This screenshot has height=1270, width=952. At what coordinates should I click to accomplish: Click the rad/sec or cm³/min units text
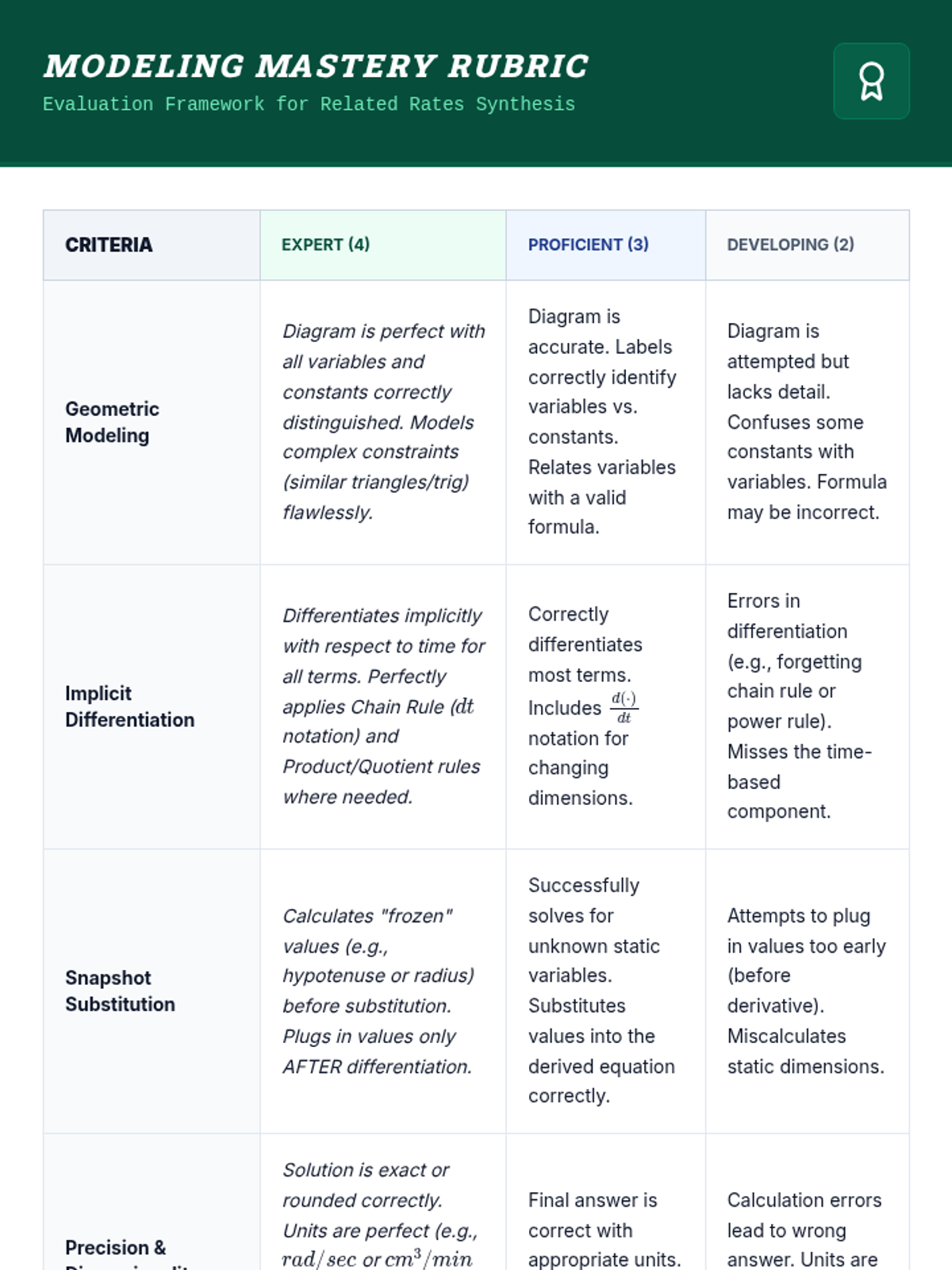378,1260
